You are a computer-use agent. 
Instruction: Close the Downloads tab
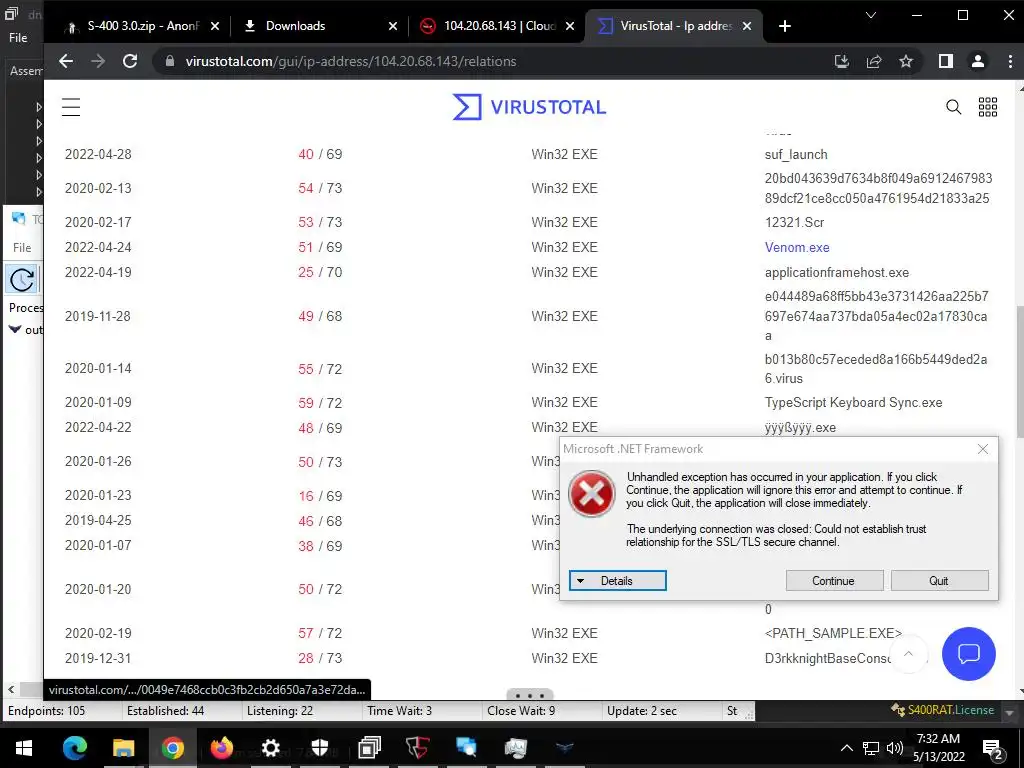(x=392, y=26)
